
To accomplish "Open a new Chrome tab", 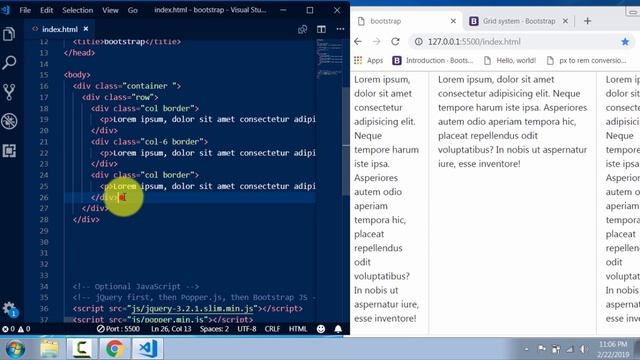I will pyautogui.click(x=587, y=21).
